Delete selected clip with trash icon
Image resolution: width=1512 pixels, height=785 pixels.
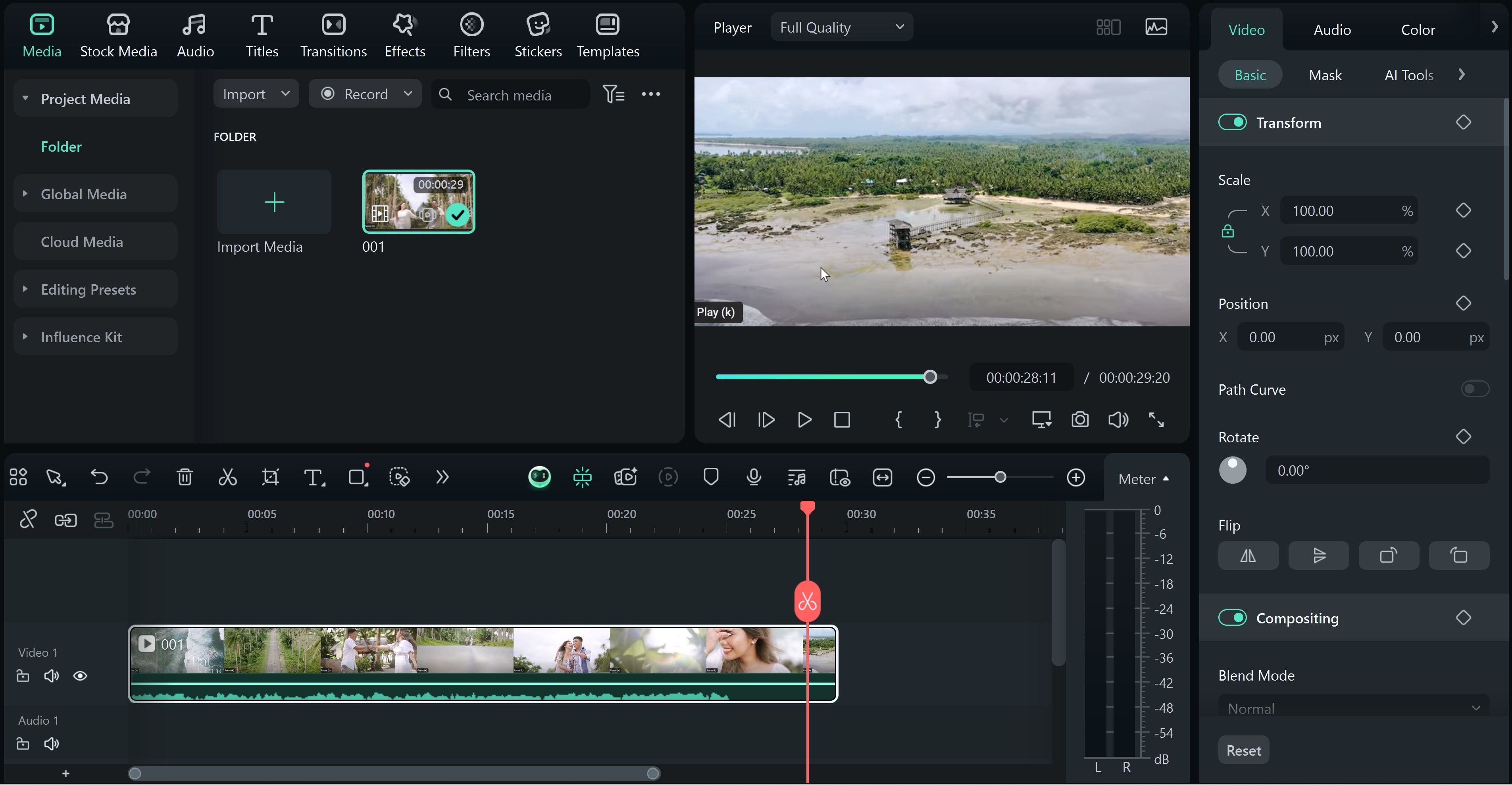pos(185,477)
